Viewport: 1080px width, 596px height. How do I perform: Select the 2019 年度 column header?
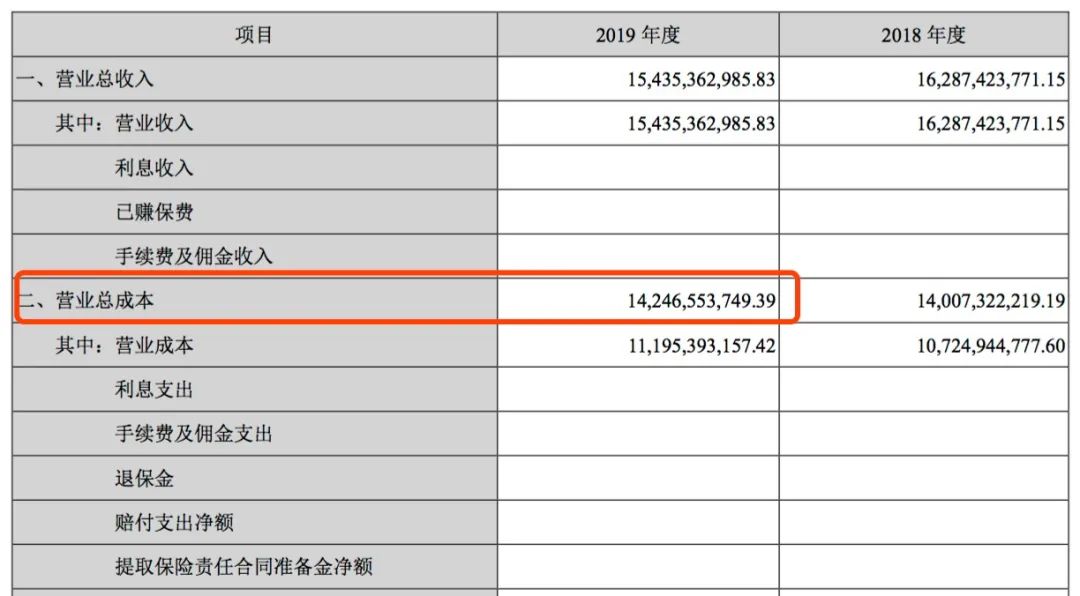click(x=638, y=34)
